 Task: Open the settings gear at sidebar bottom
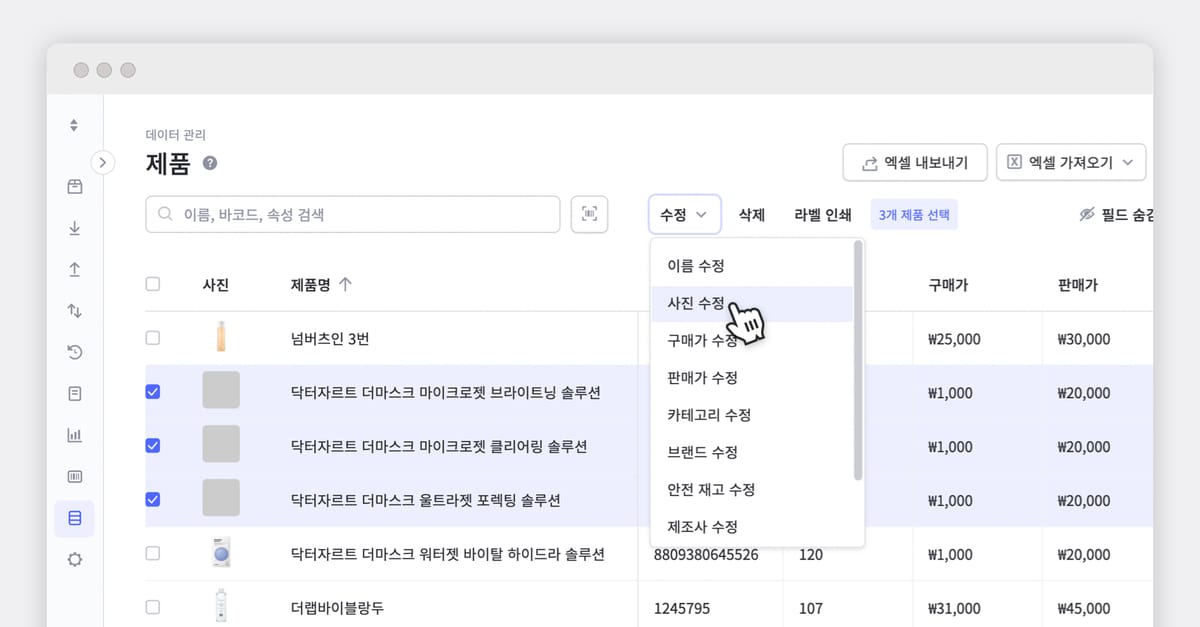pos(74,559)
